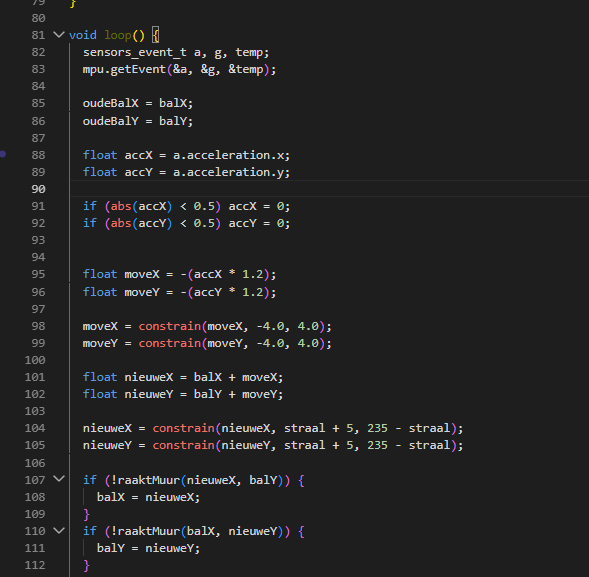Image resolution: width=589 pixels, height=577 pixels.
Task: Click 'constrain' on line 98
Action: click(x=170, y=326)
